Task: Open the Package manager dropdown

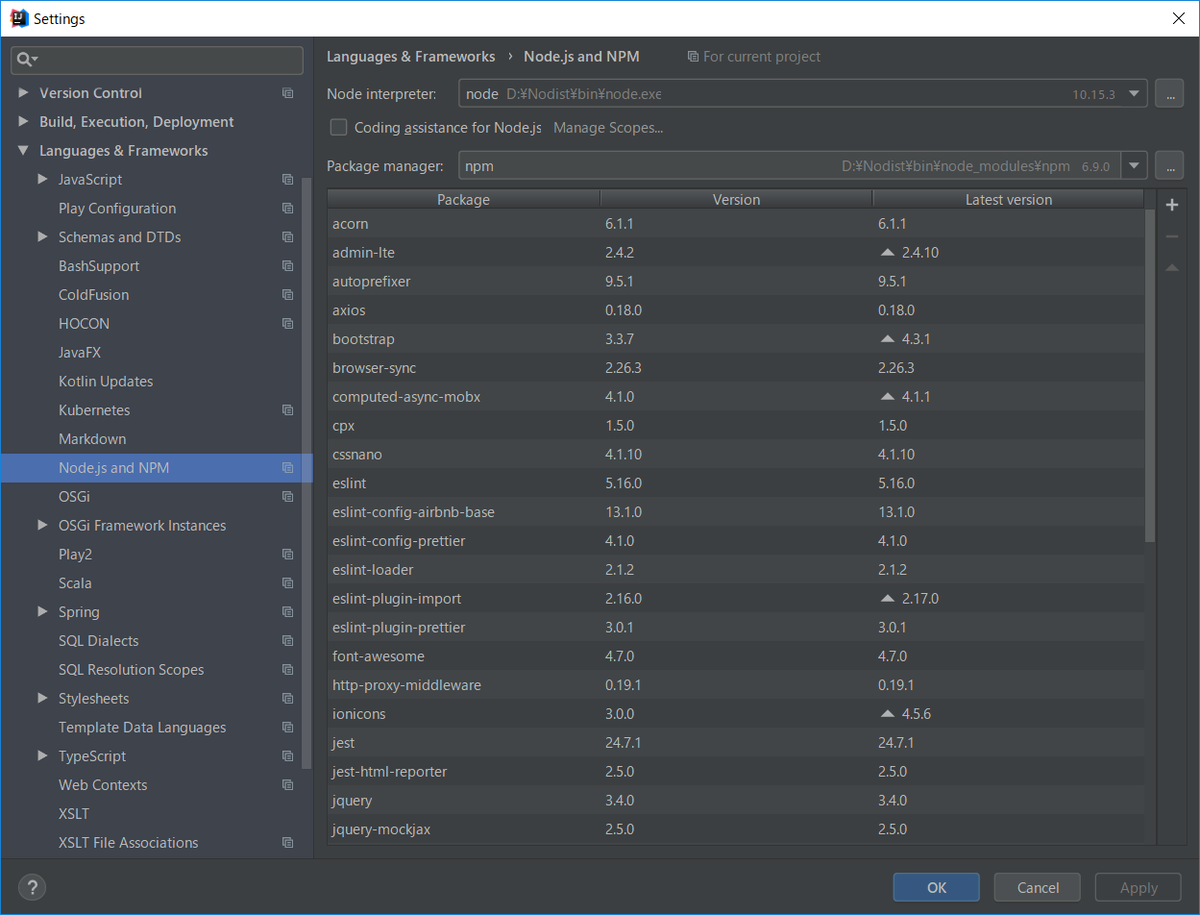Action: point(1134,166)
